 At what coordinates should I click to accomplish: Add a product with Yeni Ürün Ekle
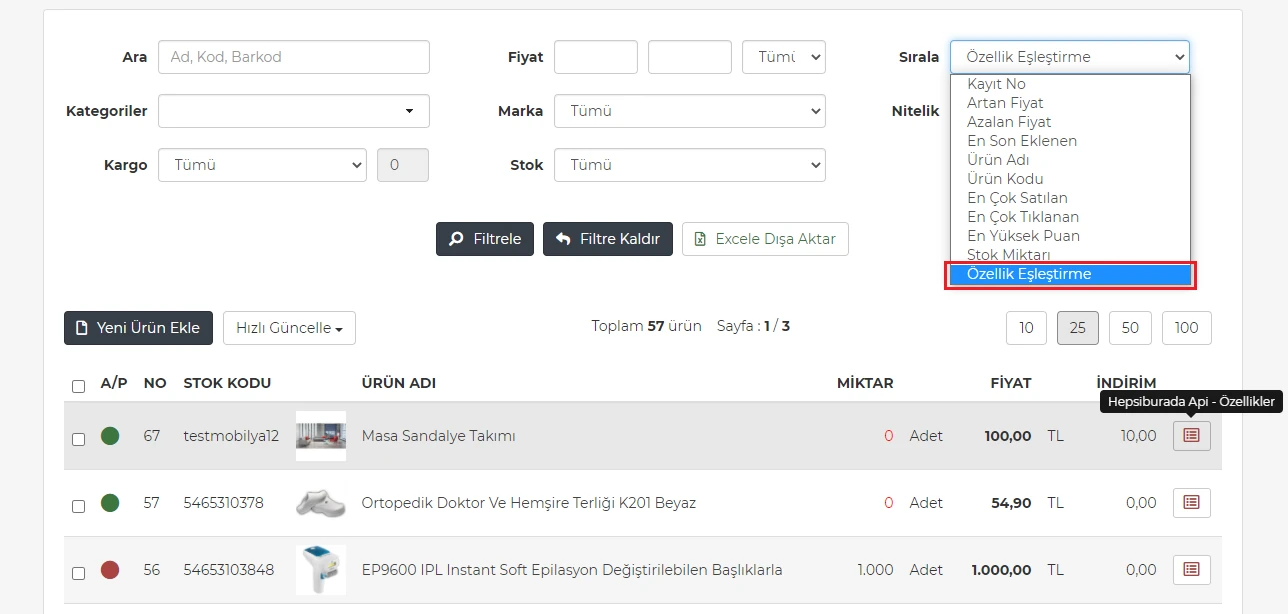click(138, 328)
